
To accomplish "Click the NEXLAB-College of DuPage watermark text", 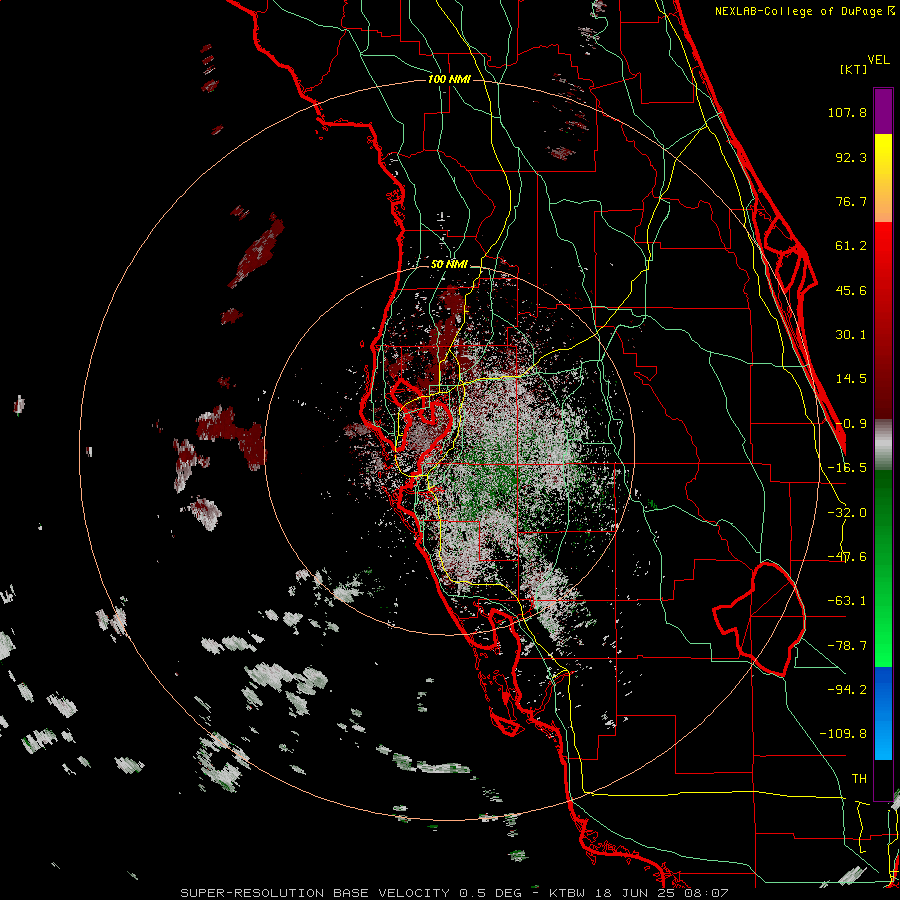I will [804, 11].
